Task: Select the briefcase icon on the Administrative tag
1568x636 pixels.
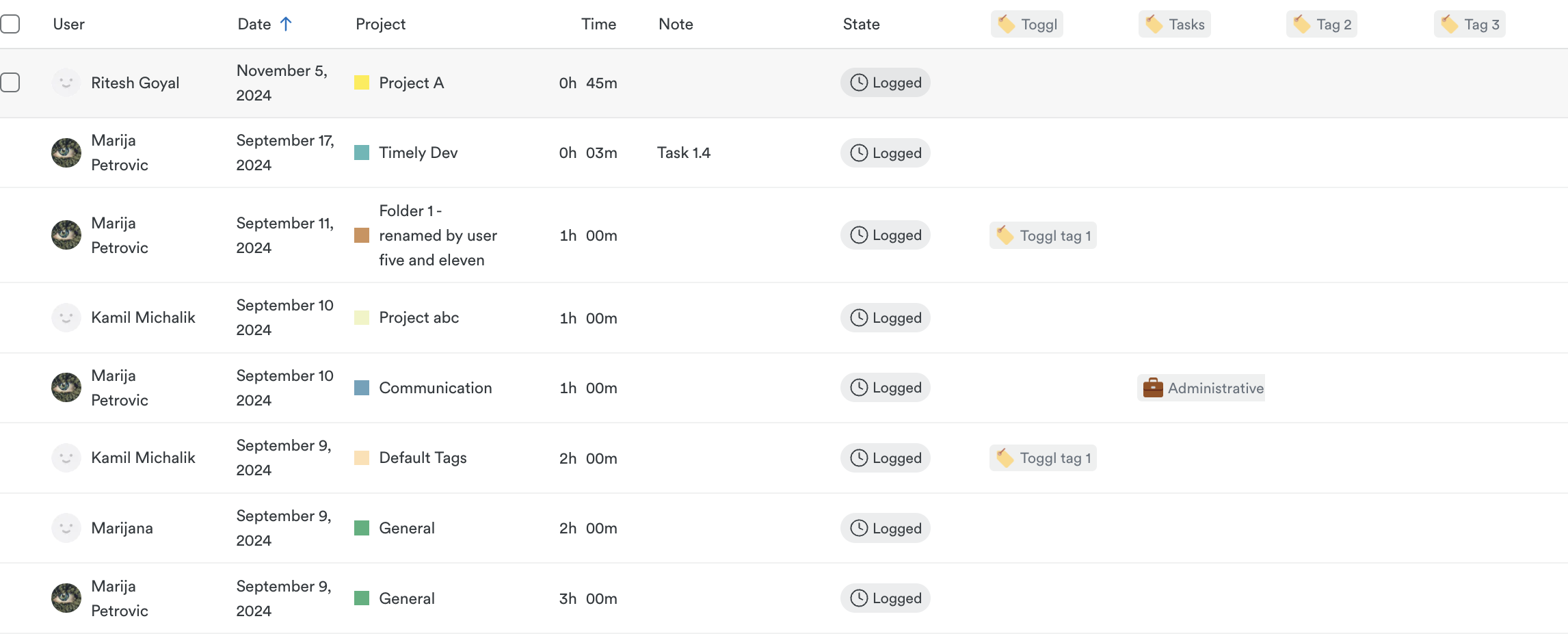Action: [1154, 387]
